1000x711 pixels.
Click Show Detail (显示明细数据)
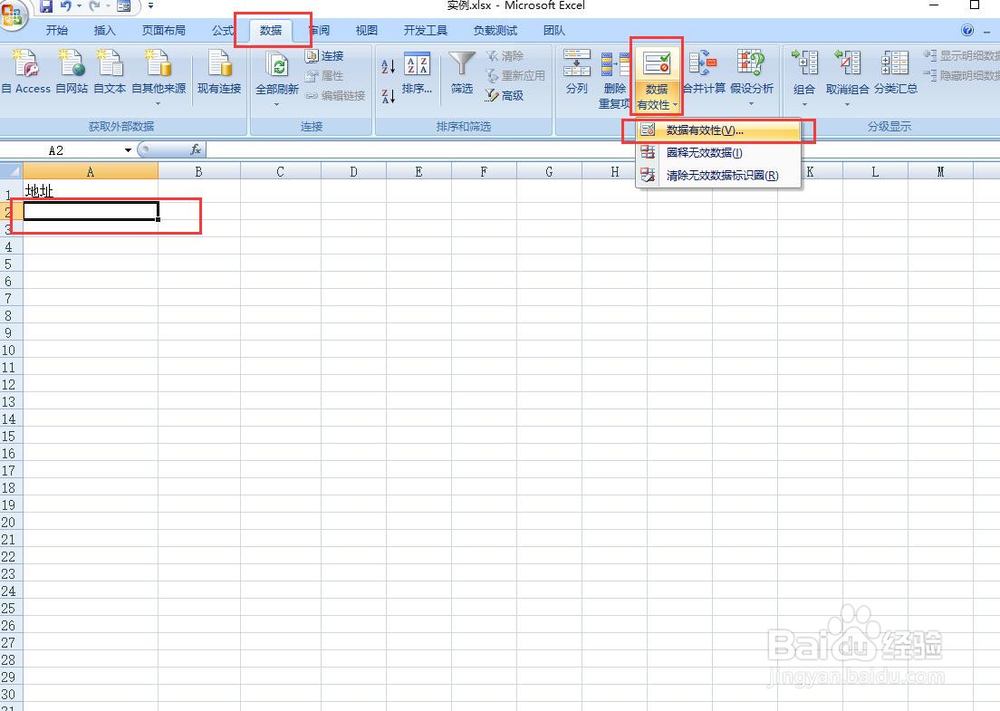tap(962, 56)
